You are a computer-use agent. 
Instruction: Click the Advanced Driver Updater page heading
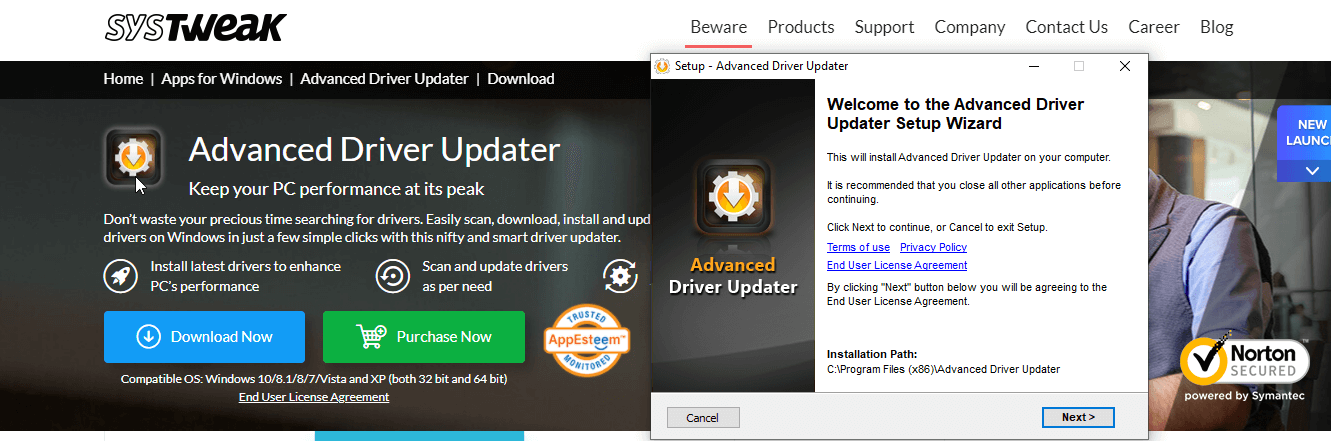click(x=374, y=150)
